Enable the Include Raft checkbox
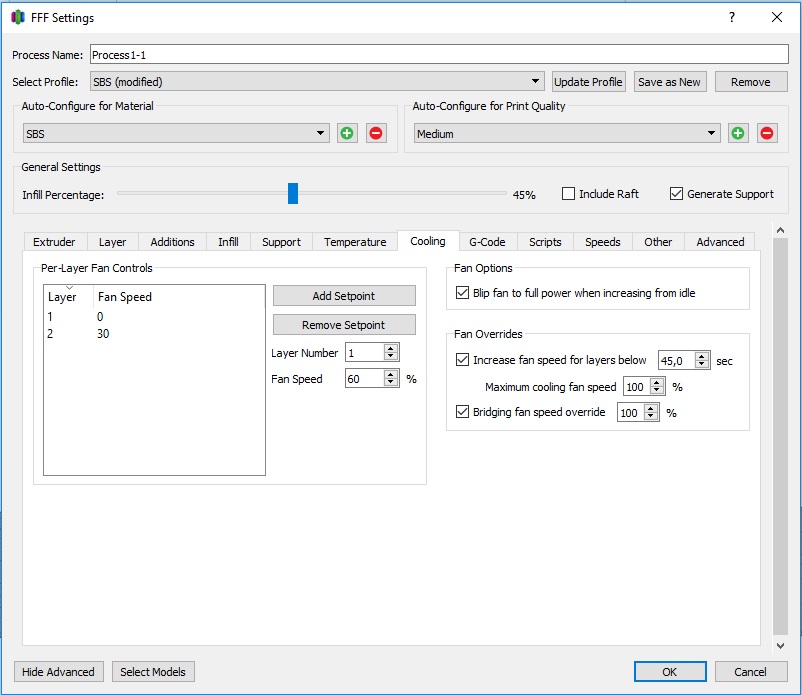 coord(568,194)
